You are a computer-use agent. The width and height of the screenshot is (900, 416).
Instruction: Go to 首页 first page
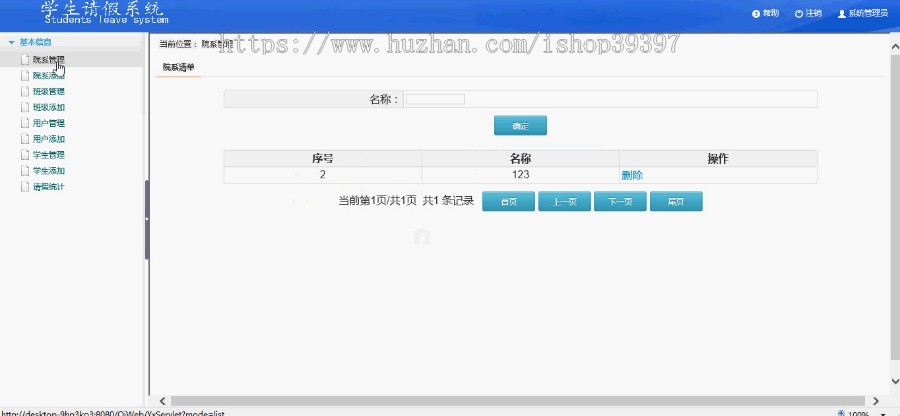click(509, 201)
